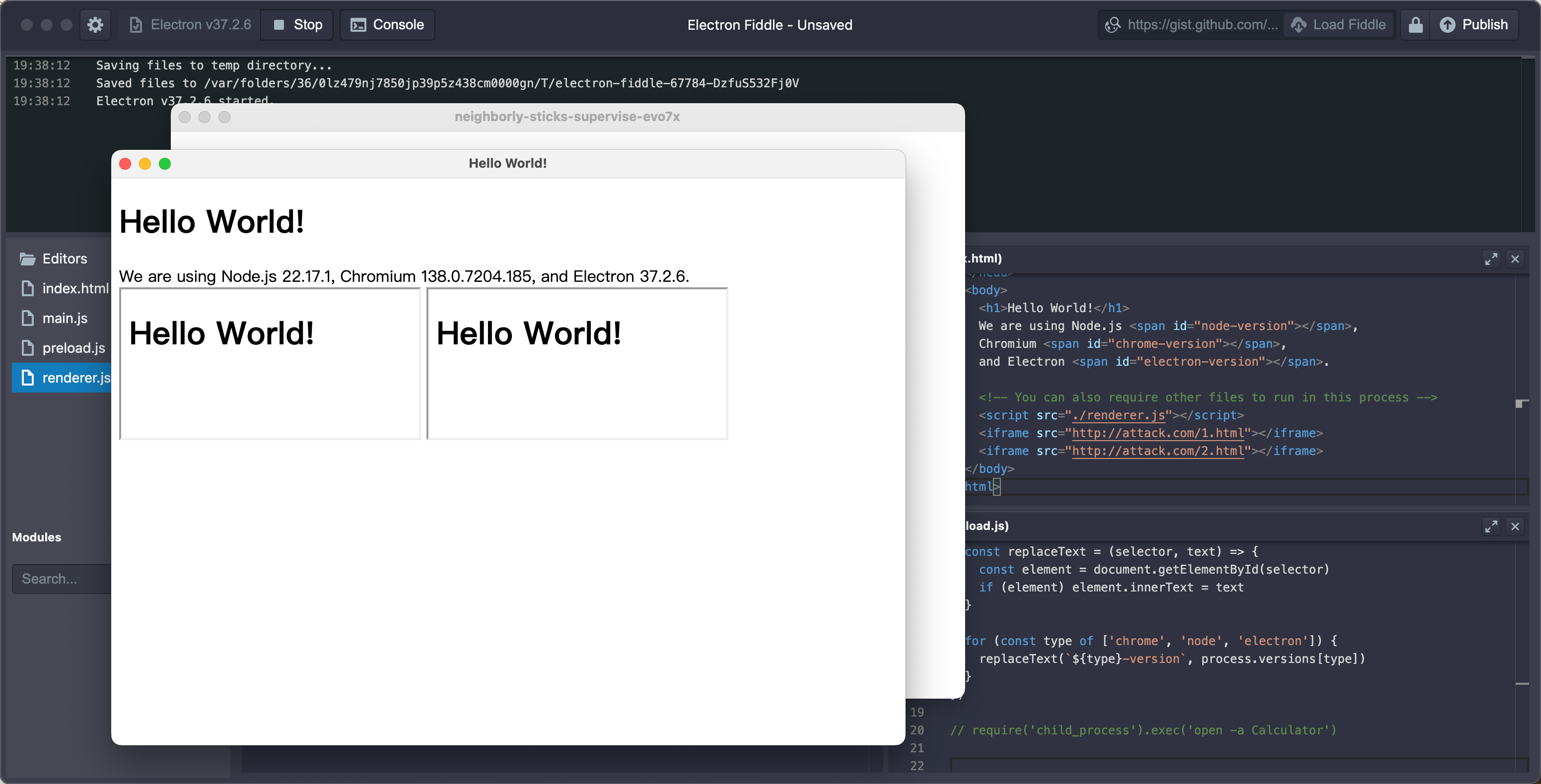The image size is (1541, 784).
Task: Click the Console terminal icon
Action: [358, 24]
